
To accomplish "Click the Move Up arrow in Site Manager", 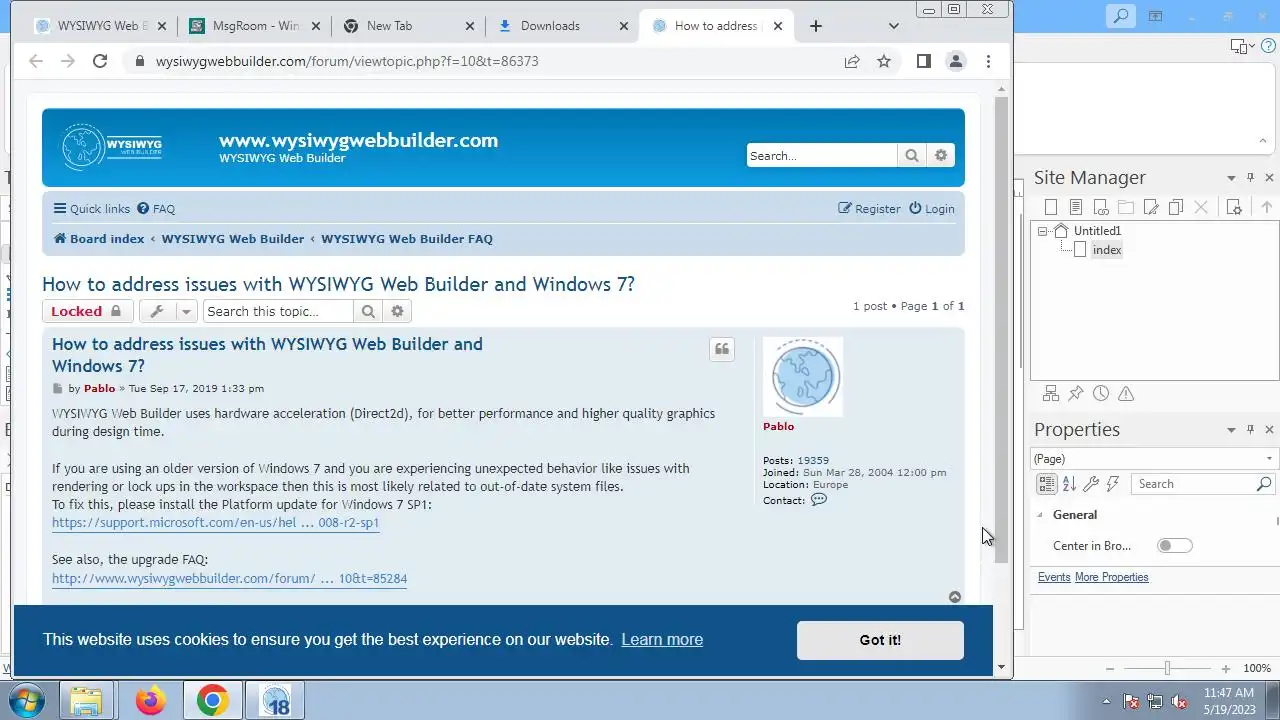I will [x=1266, y=207].
